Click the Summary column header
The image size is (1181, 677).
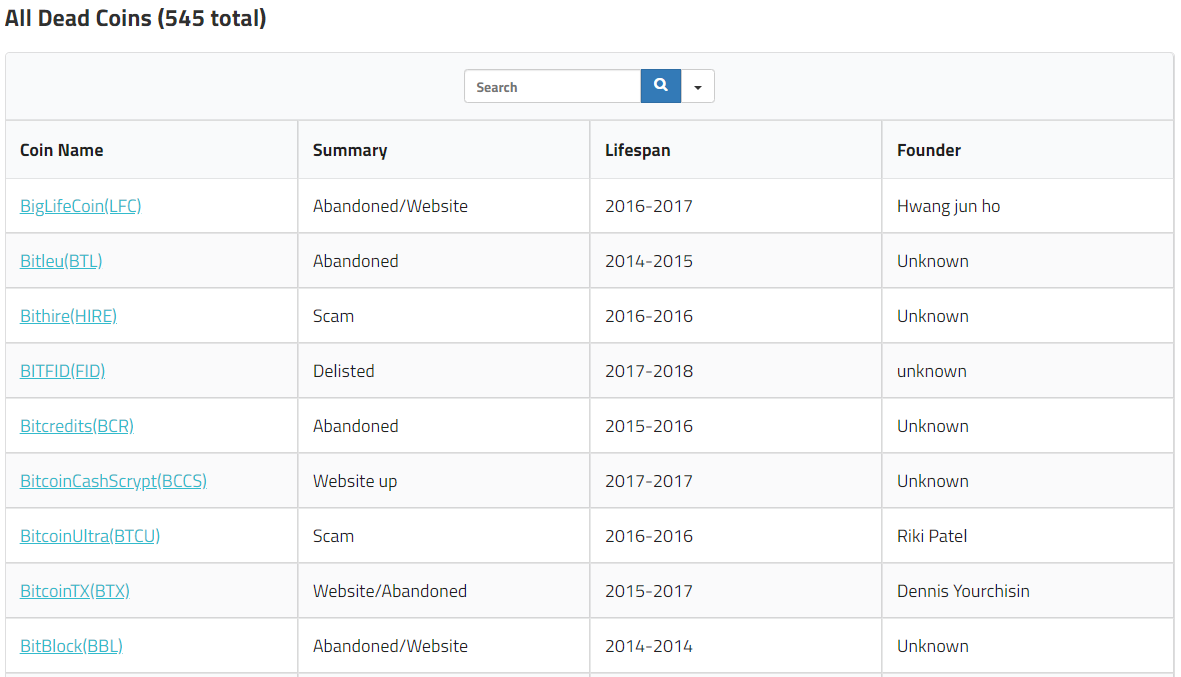pyautogui.click(x=350, y=150)
